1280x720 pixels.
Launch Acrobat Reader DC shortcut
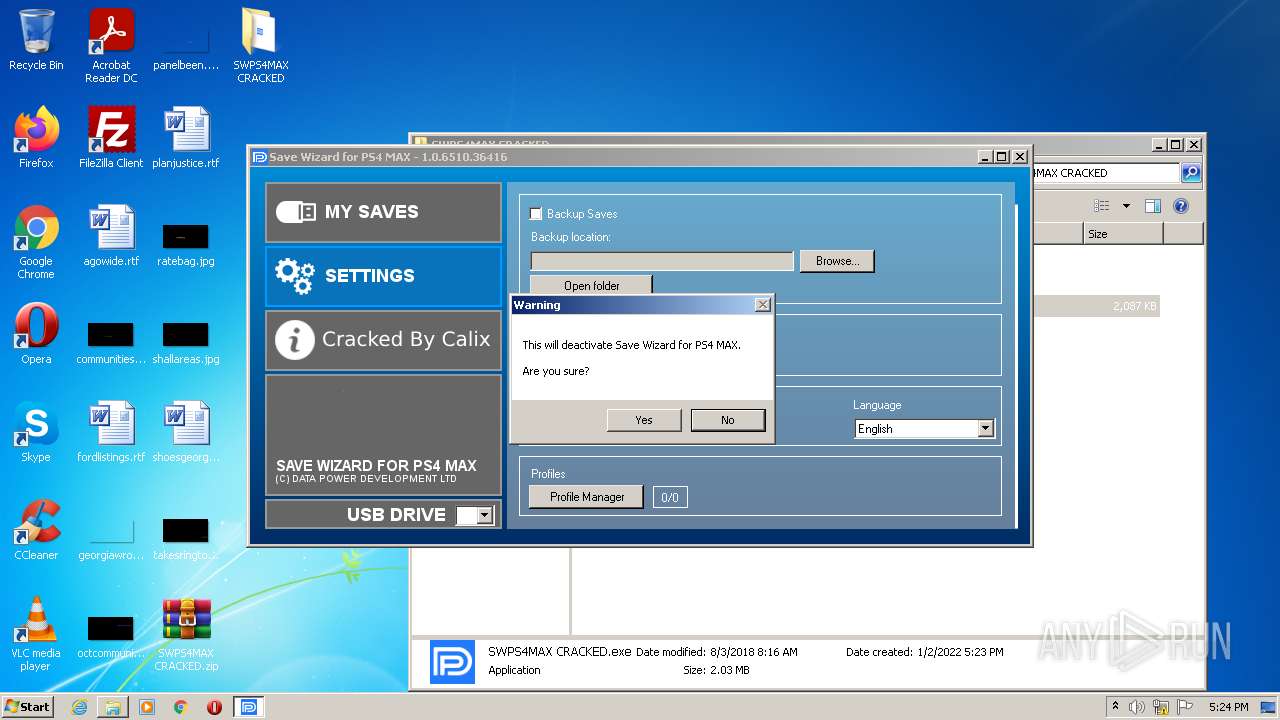pyautogui.click(x=111, y=46)
